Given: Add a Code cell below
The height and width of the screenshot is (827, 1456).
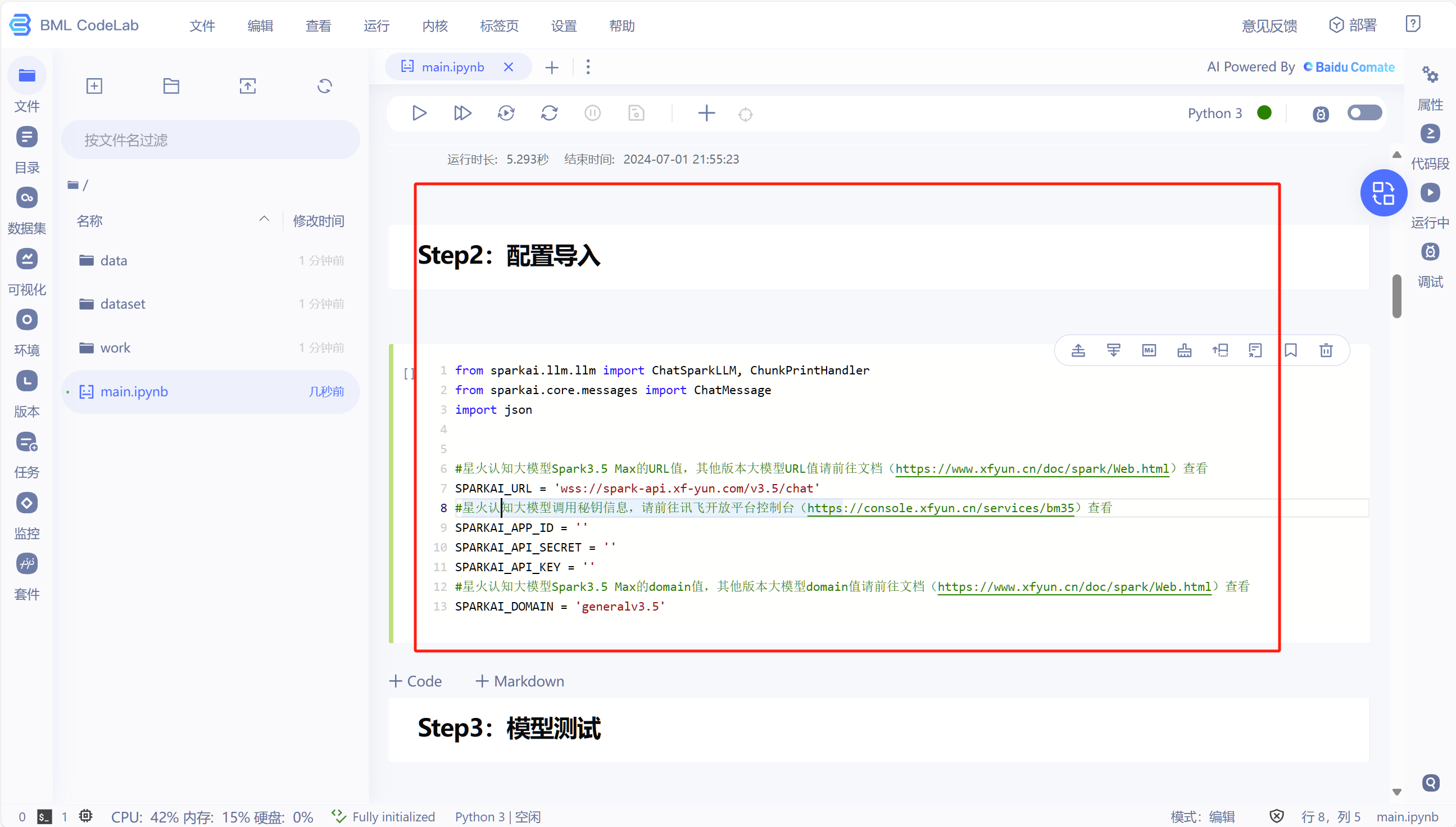Looking at the screenshot, I should [x=415, y=681].
